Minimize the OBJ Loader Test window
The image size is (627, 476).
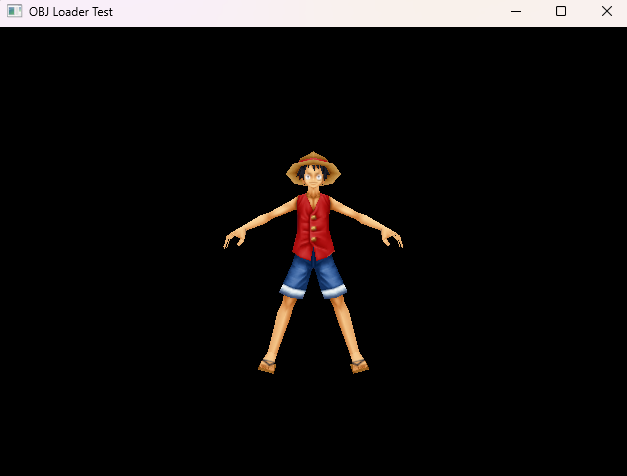pyautogui.click(x=516, y=11)
